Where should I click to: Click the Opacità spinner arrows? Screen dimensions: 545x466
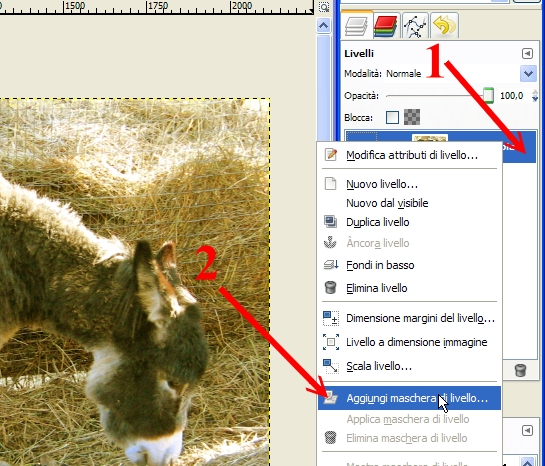535,96
